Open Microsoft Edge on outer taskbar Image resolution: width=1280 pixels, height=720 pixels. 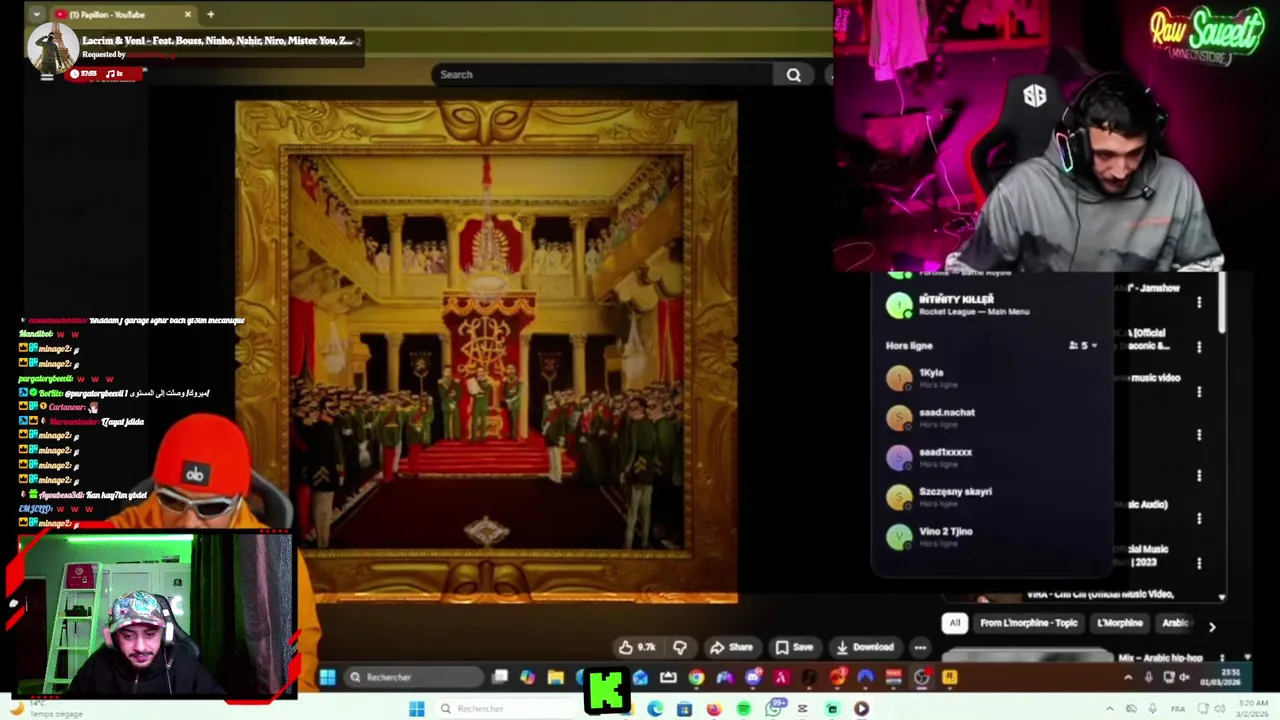coord(655,709)
